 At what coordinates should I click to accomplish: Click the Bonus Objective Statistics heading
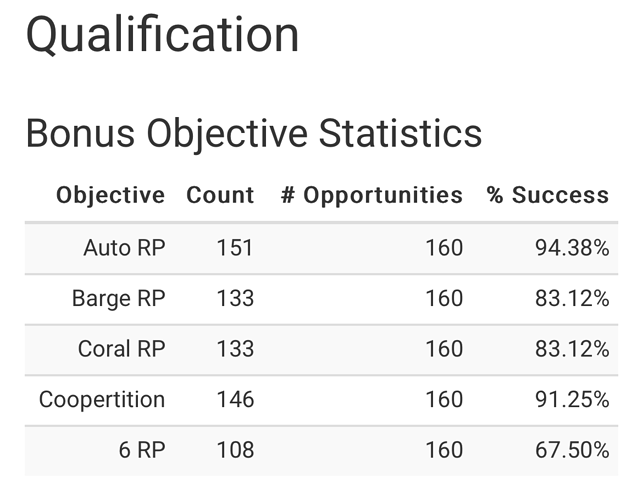pos(254,134)
